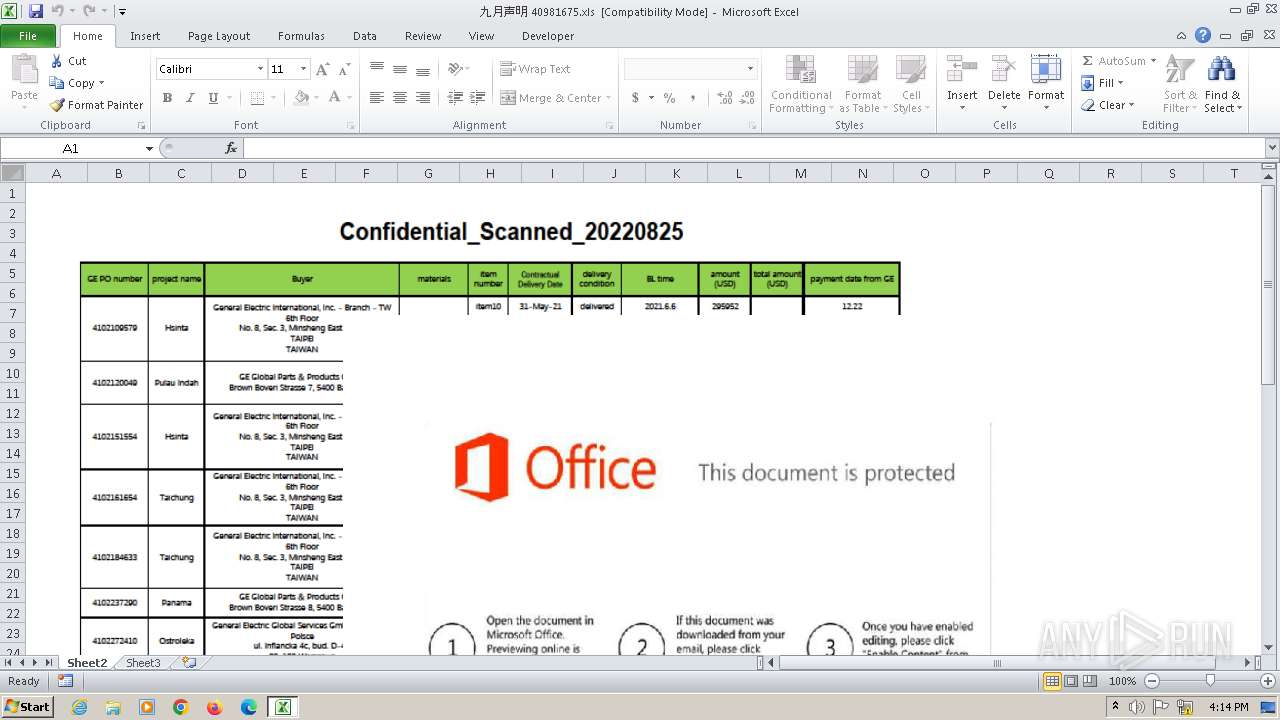Image resolution: width=1280 pixels, height=720 pixels.
Task: Toggle Bold formatting
Action: pyautogui.click(x=167, y=98)
